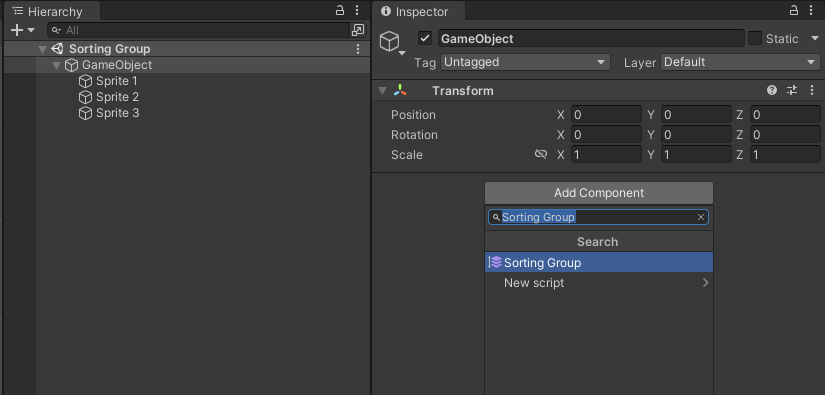Clear the component search field
Image resolution: width=825 pixels, height=395 pixels.
point(701,217)
